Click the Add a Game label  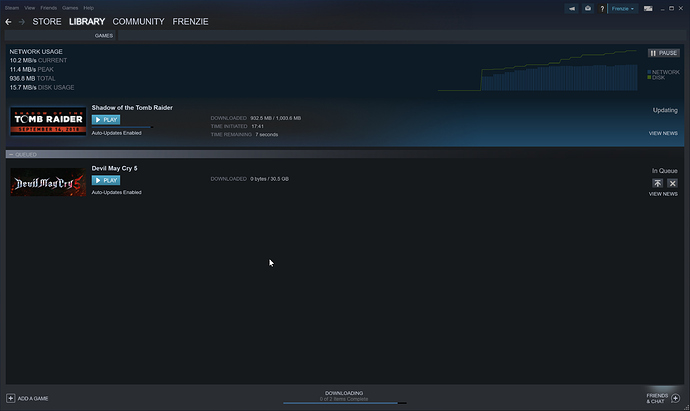click(33, 399)
